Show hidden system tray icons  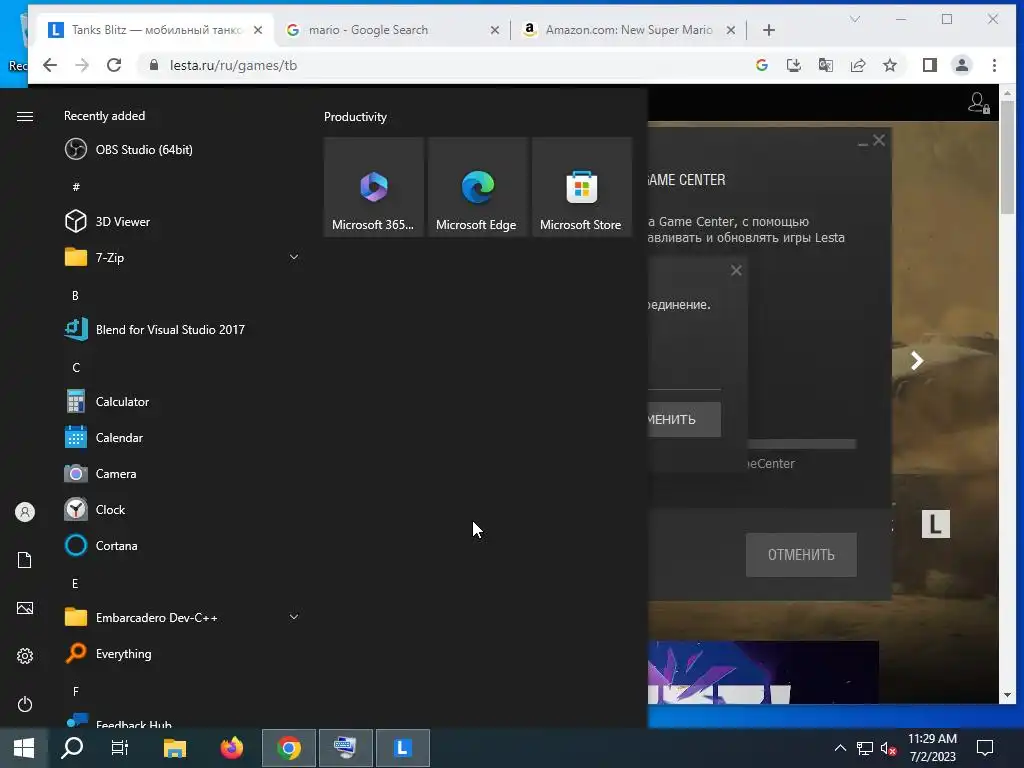840,748
